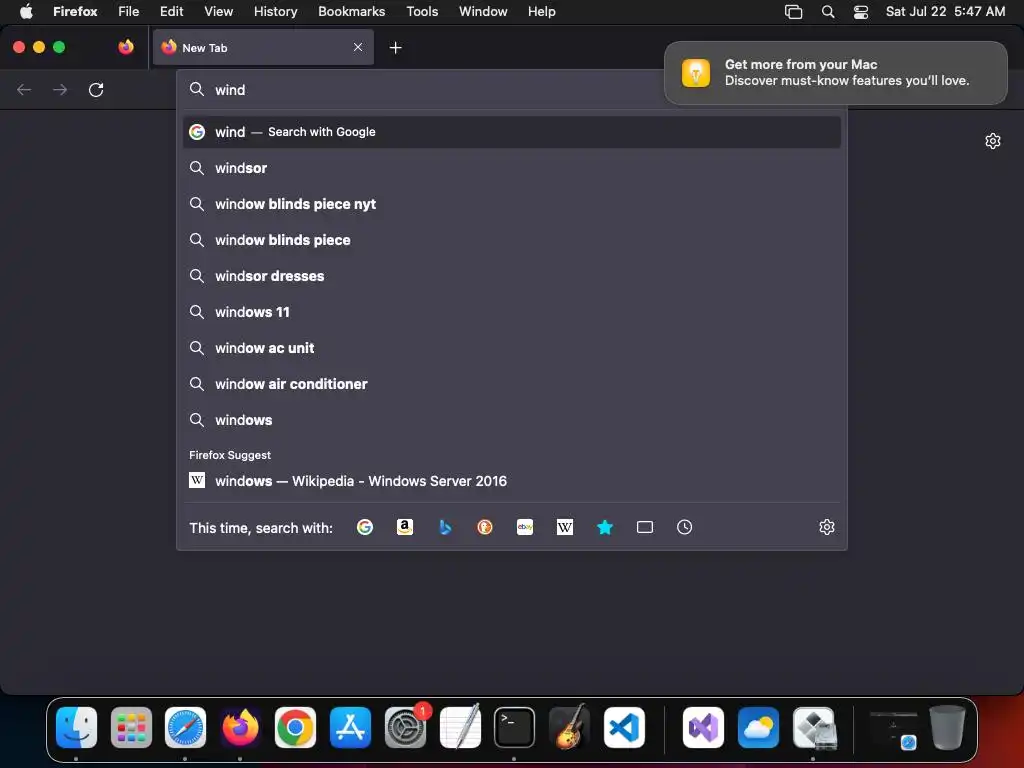This screenshot has width=1024, height=768.
Task: Open the date and time 'Sat Jul 22 5:47 AM'
Action: [945, 11]
